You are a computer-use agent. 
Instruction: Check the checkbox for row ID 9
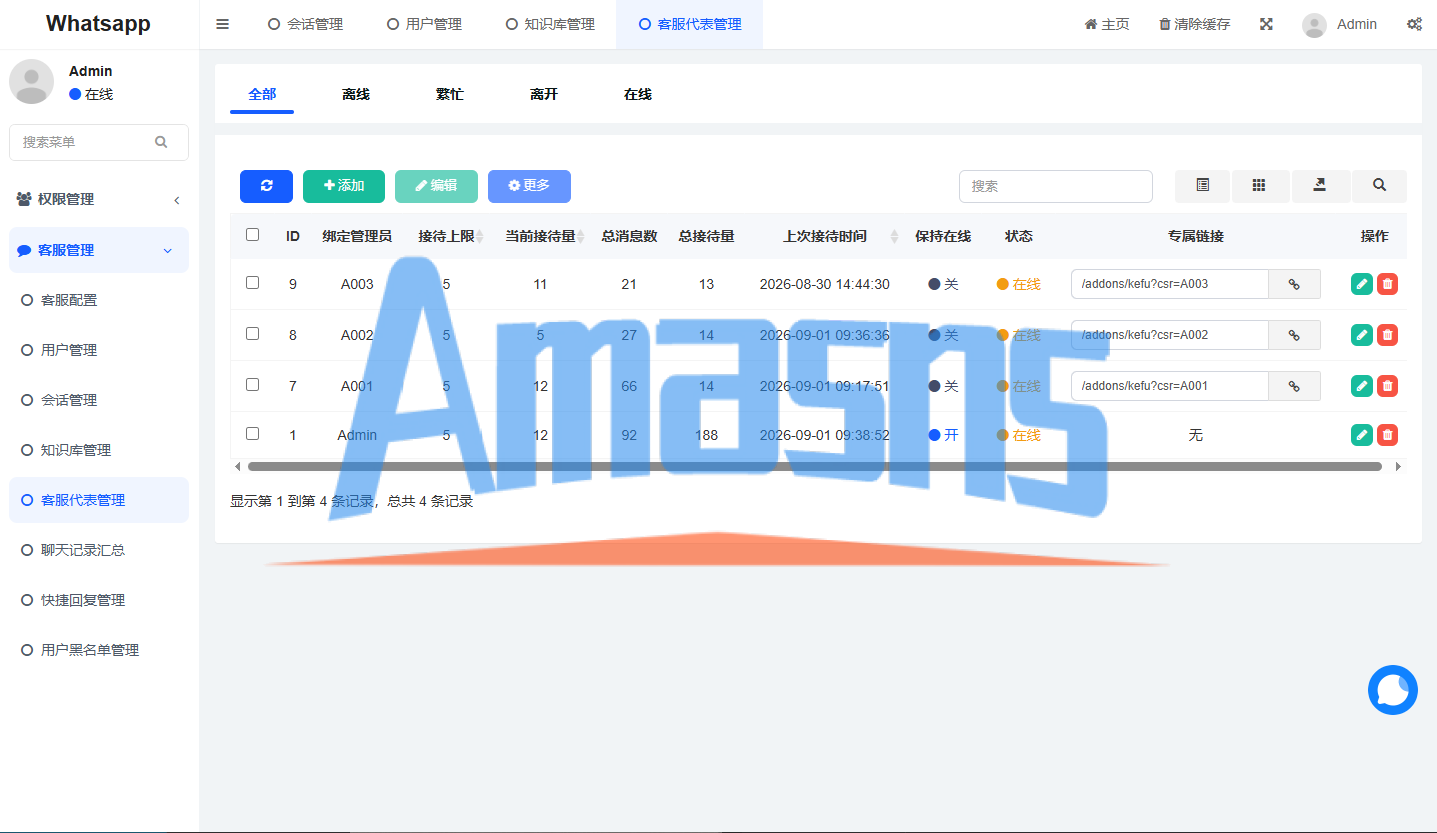coord(252,283)
